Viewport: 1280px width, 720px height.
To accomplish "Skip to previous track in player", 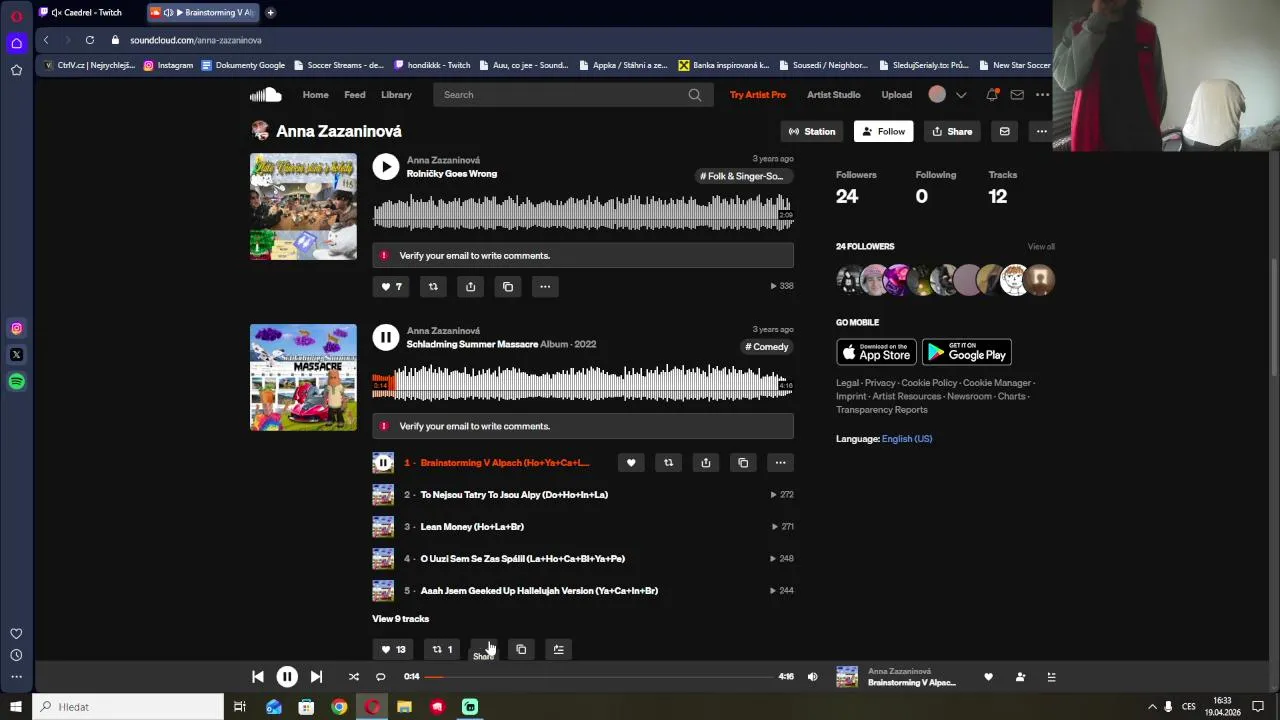I will click(258, 677).
